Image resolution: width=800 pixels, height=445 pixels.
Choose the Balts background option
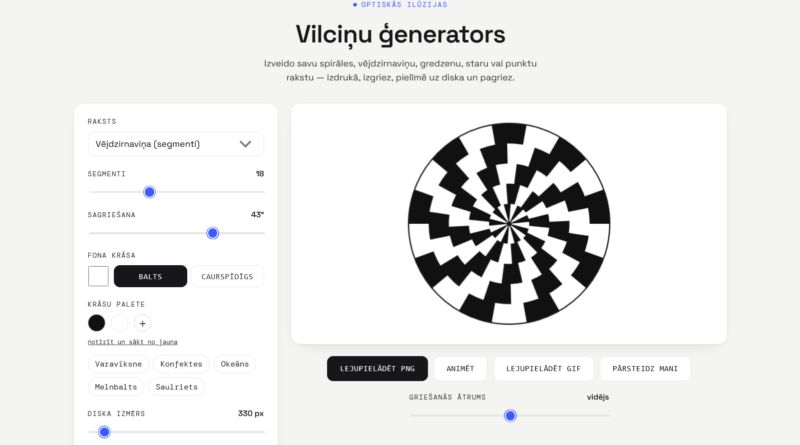(x=151, y=276)
